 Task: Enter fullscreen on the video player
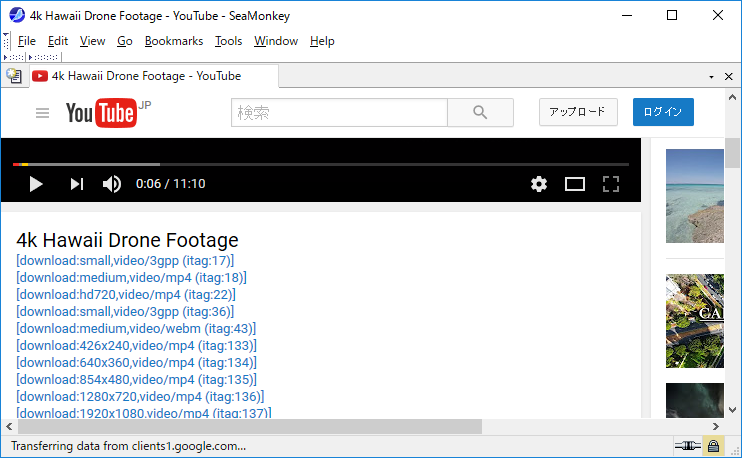coord(611,184)
